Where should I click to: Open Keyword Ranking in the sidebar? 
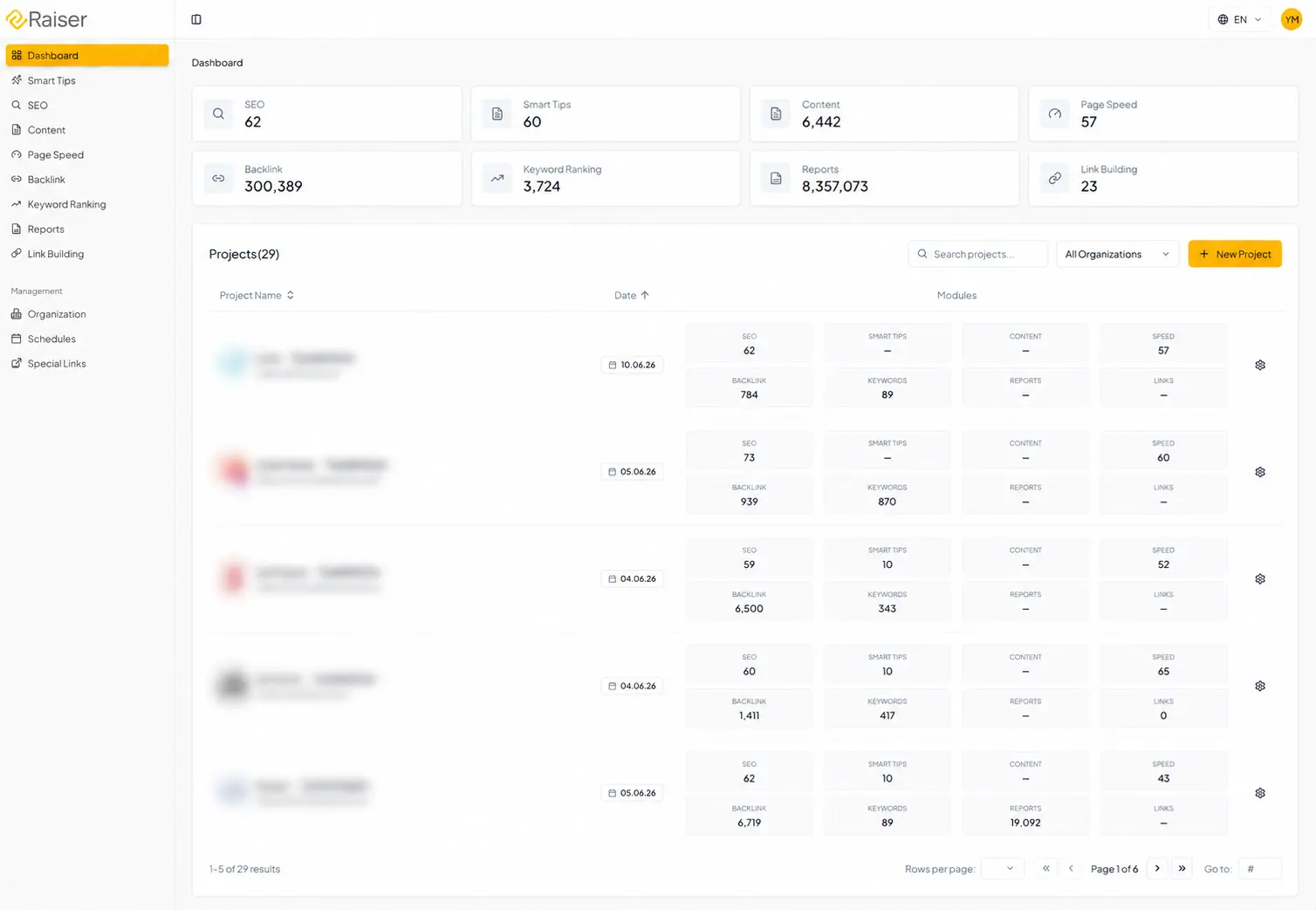point(87,204)
